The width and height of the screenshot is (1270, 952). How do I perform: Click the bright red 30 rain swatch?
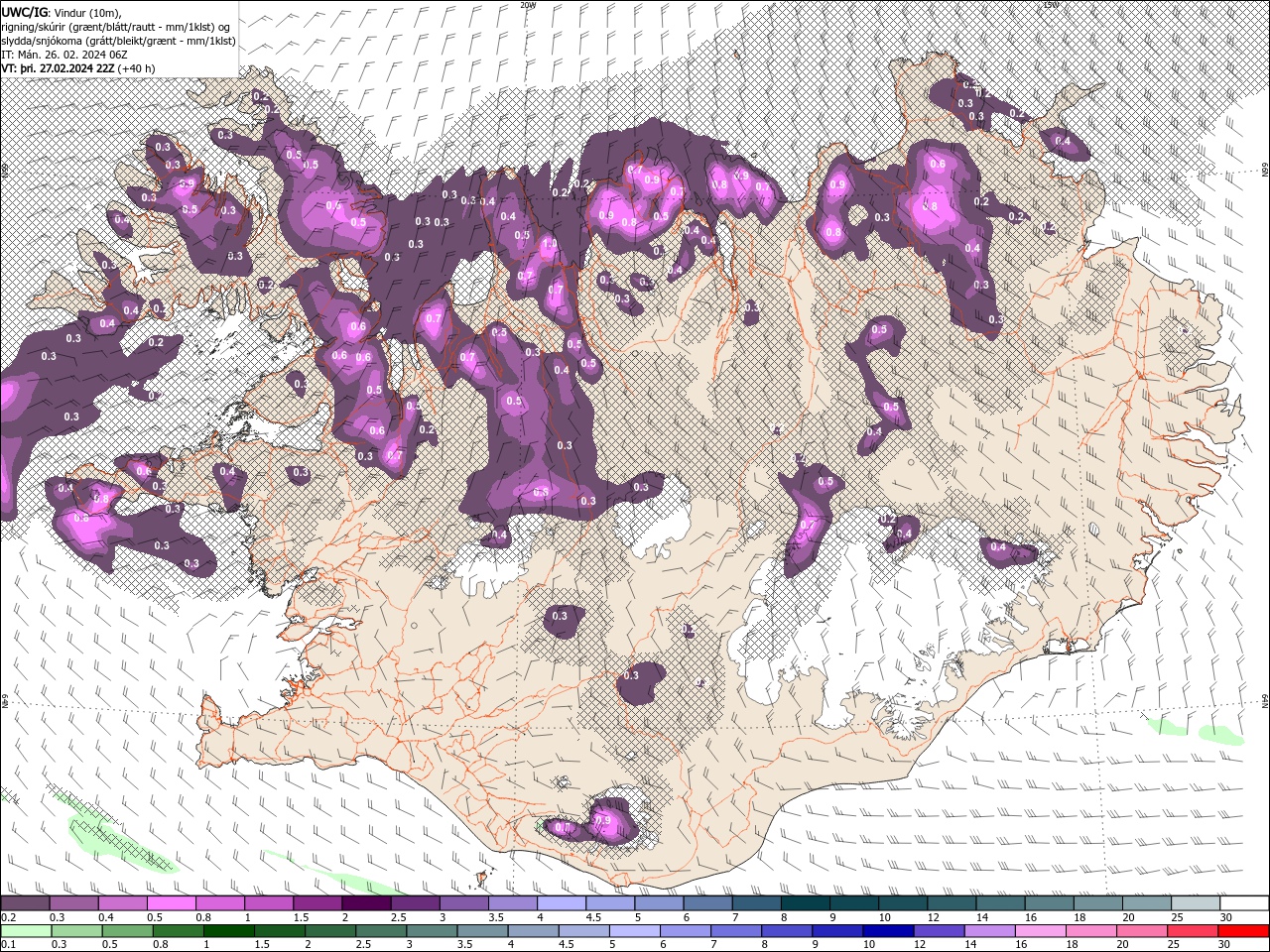point(1243,930)
